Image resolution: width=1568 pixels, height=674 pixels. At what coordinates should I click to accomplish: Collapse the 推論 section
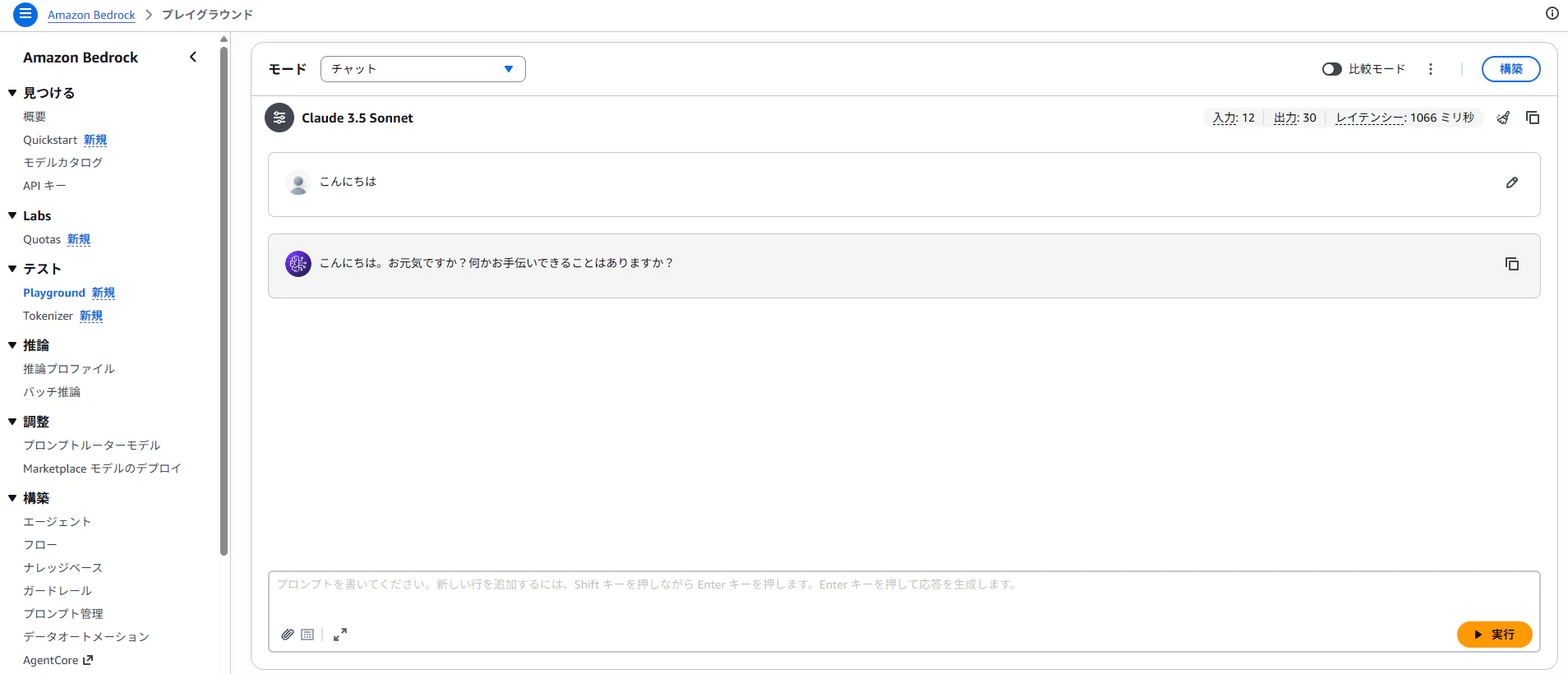coord(12,345)
